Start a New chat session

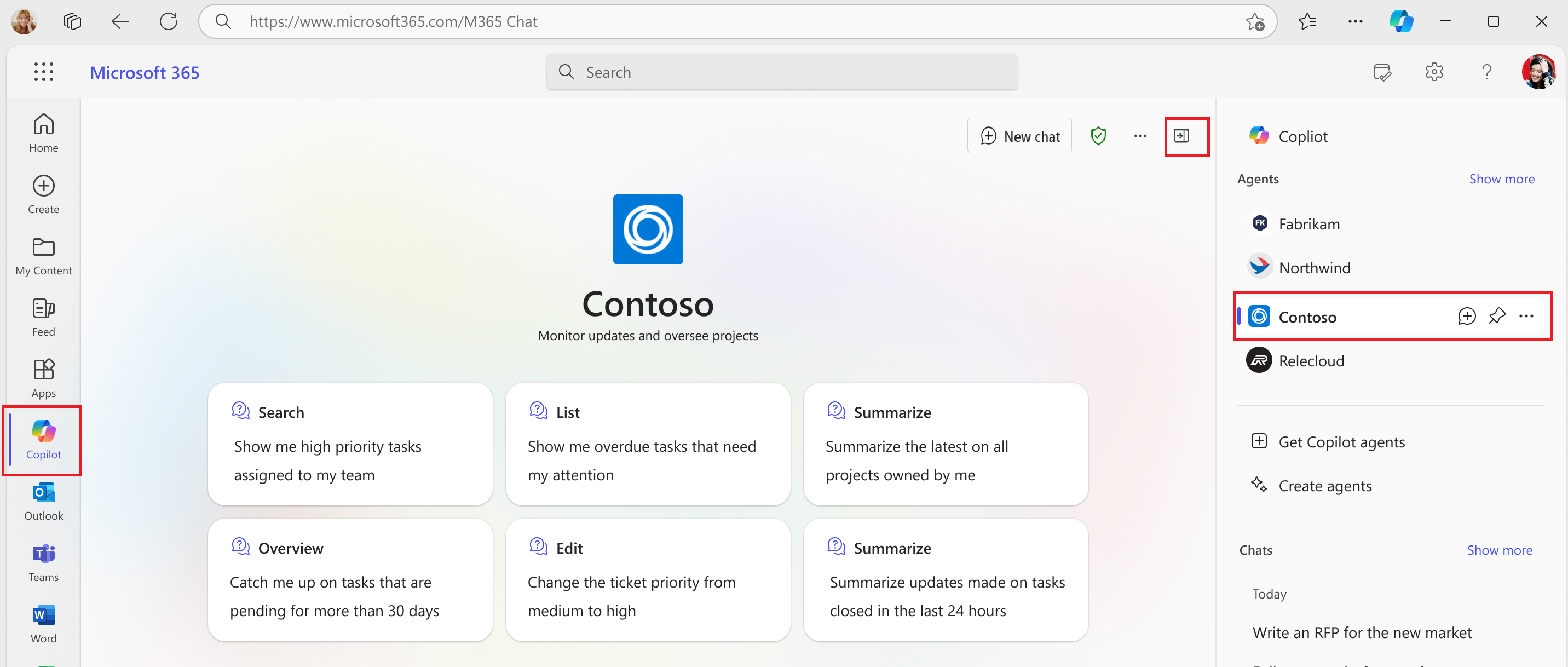point(1019,137)
